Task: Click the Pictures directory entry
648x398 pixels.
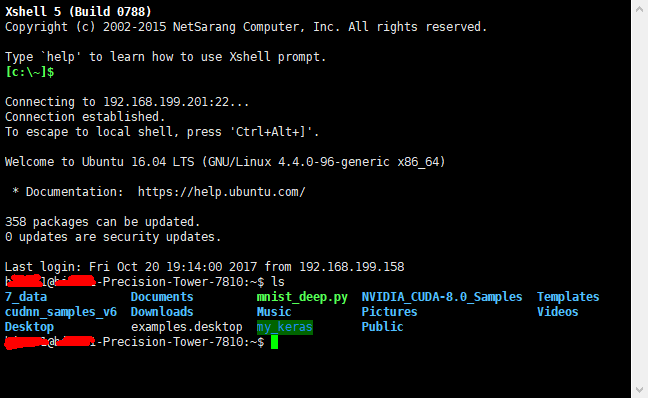Action: [x=389, y=312]
